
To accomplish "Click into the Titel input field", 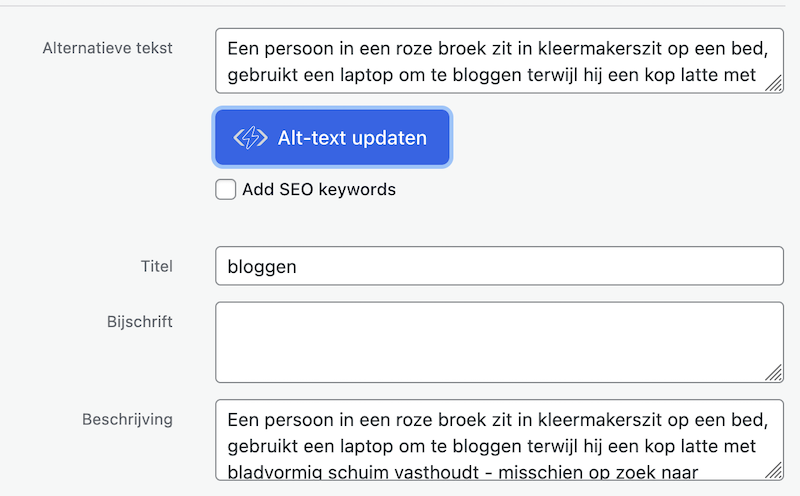I will [498, 266].
